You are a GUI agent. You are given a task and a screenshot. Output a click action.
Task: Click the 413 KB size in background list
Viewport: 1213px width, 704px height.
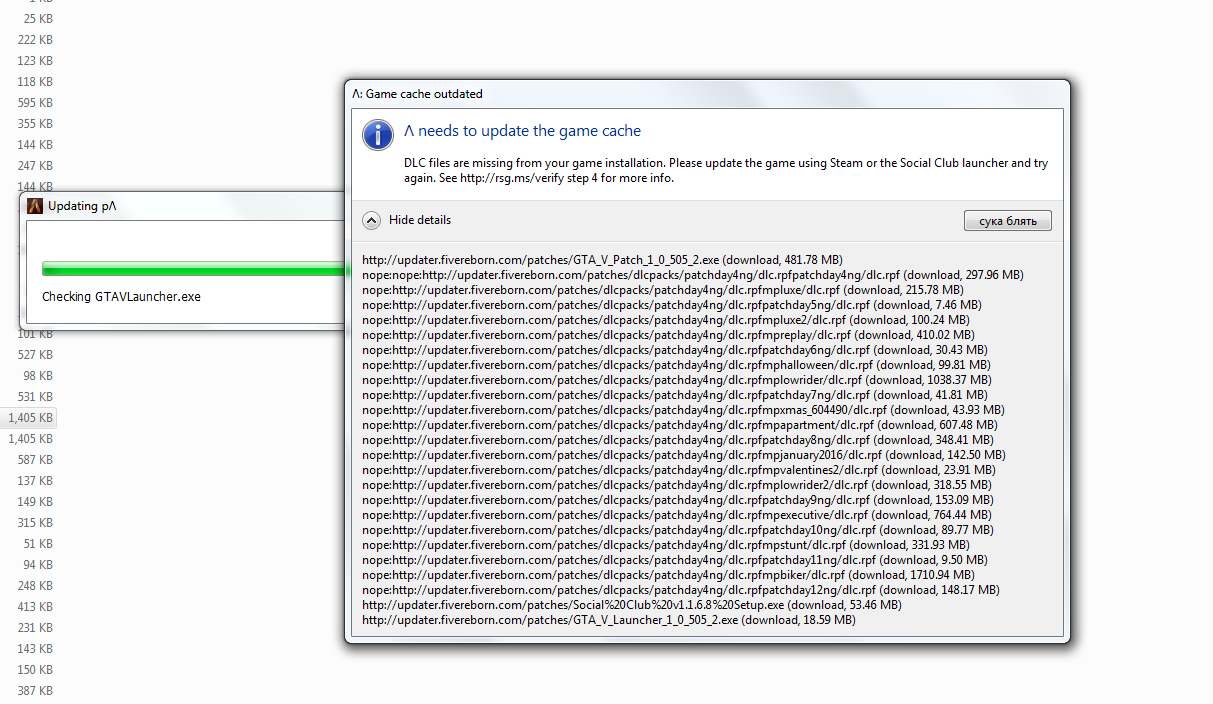(35, 607)
